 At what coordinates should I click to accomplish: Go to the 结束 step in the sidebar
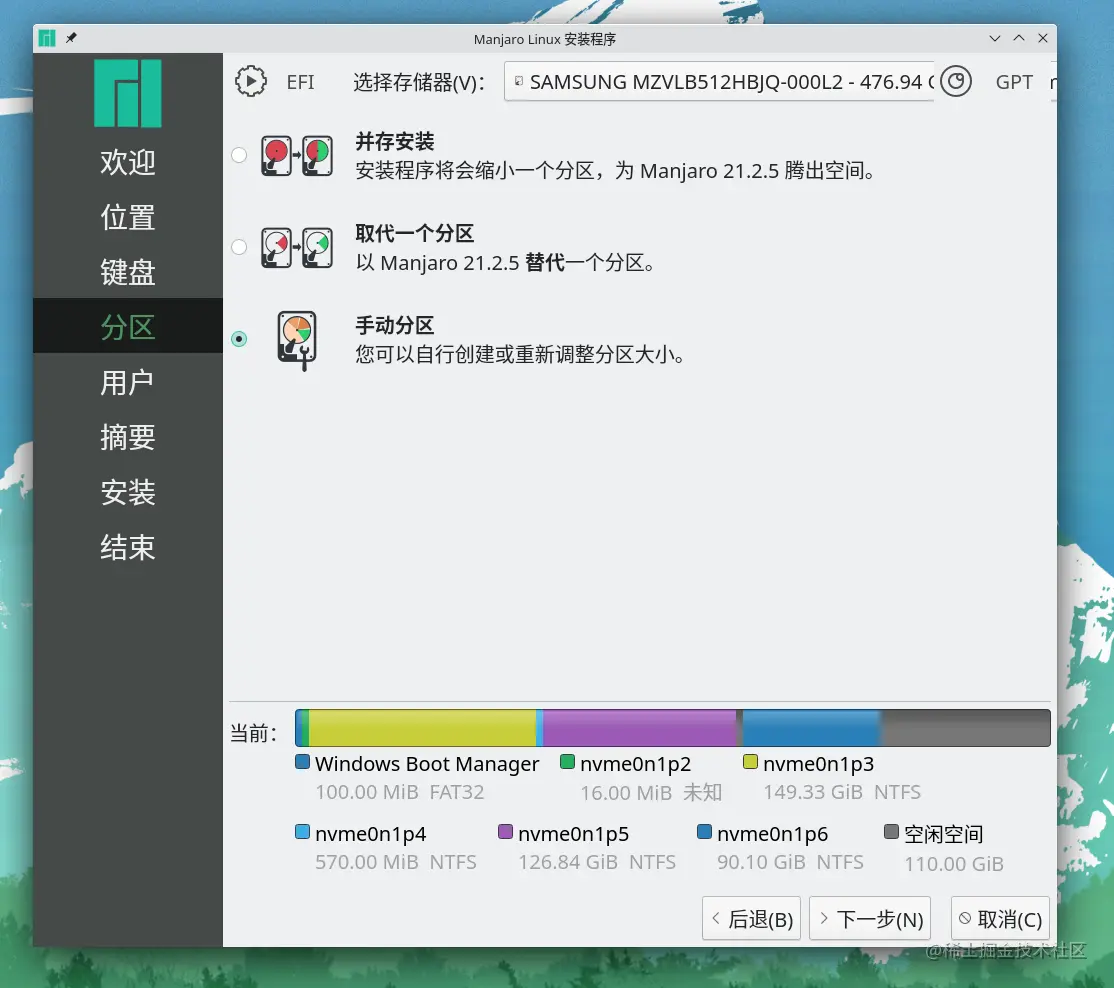(x=128, y=547)
